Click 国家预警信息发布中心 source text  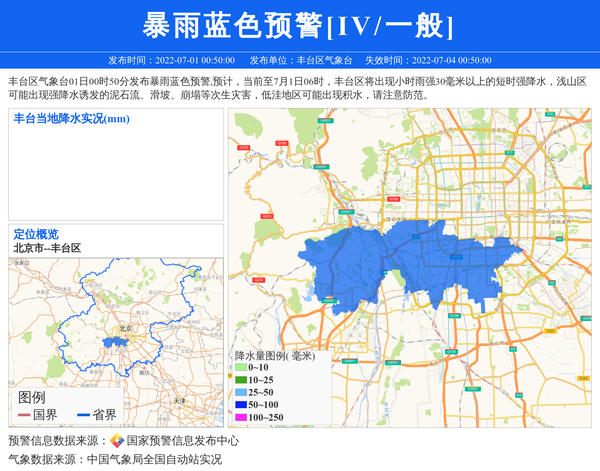(182, 441)
